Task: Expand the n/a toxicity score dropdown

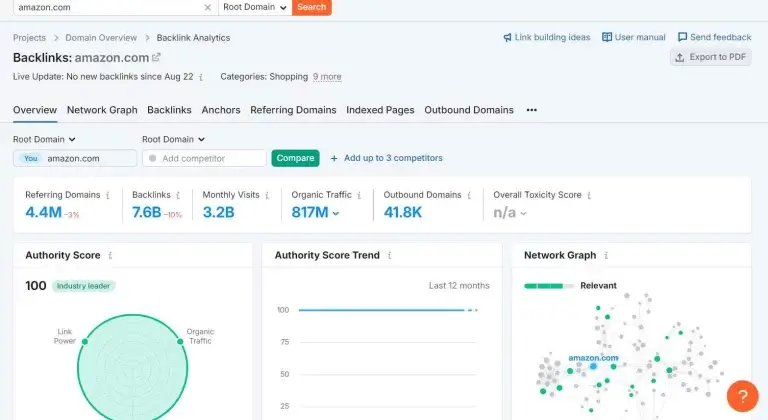Action: [x=524, y=213]
